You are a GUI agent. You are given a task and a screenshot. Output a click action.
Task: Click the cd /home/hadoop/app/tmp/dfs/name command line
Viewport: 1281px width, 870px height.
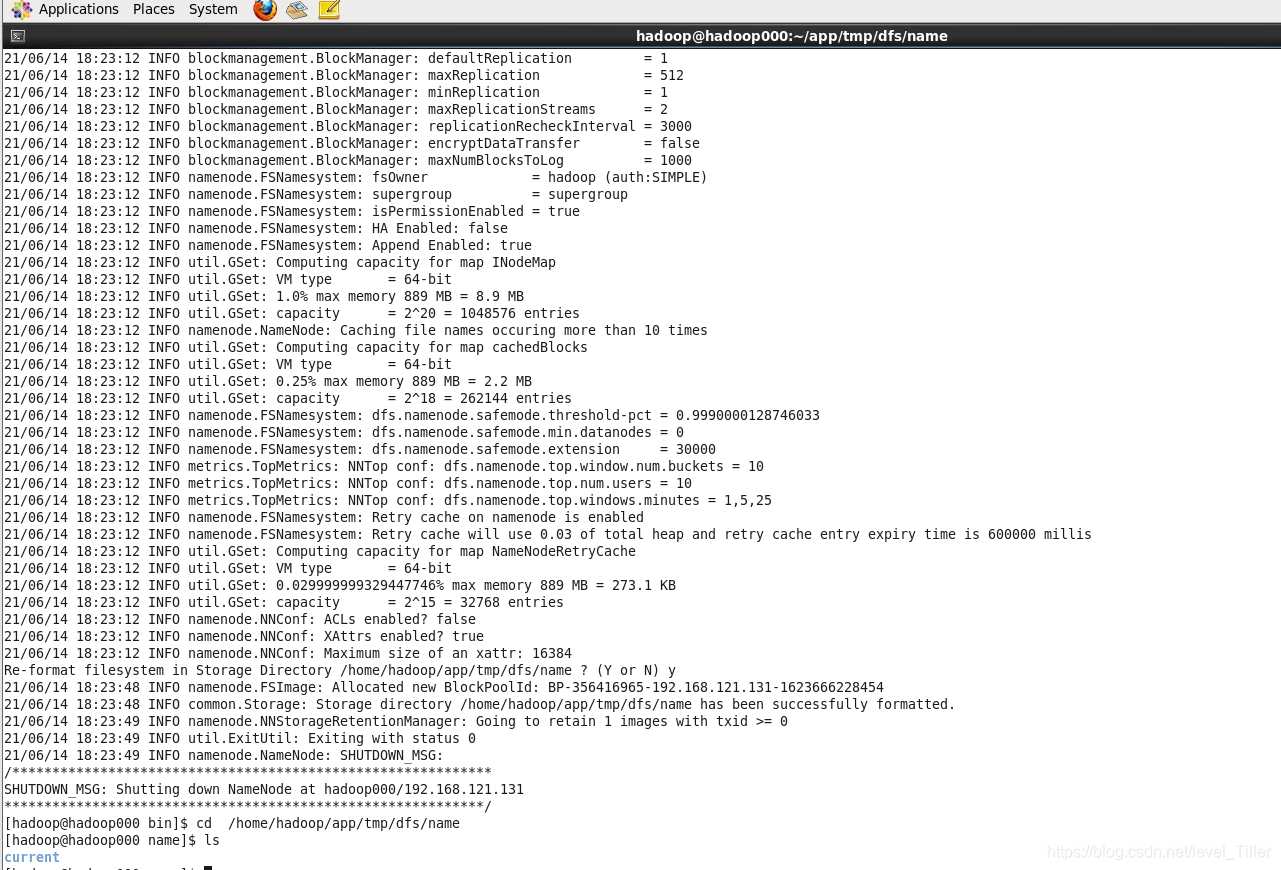232,823
